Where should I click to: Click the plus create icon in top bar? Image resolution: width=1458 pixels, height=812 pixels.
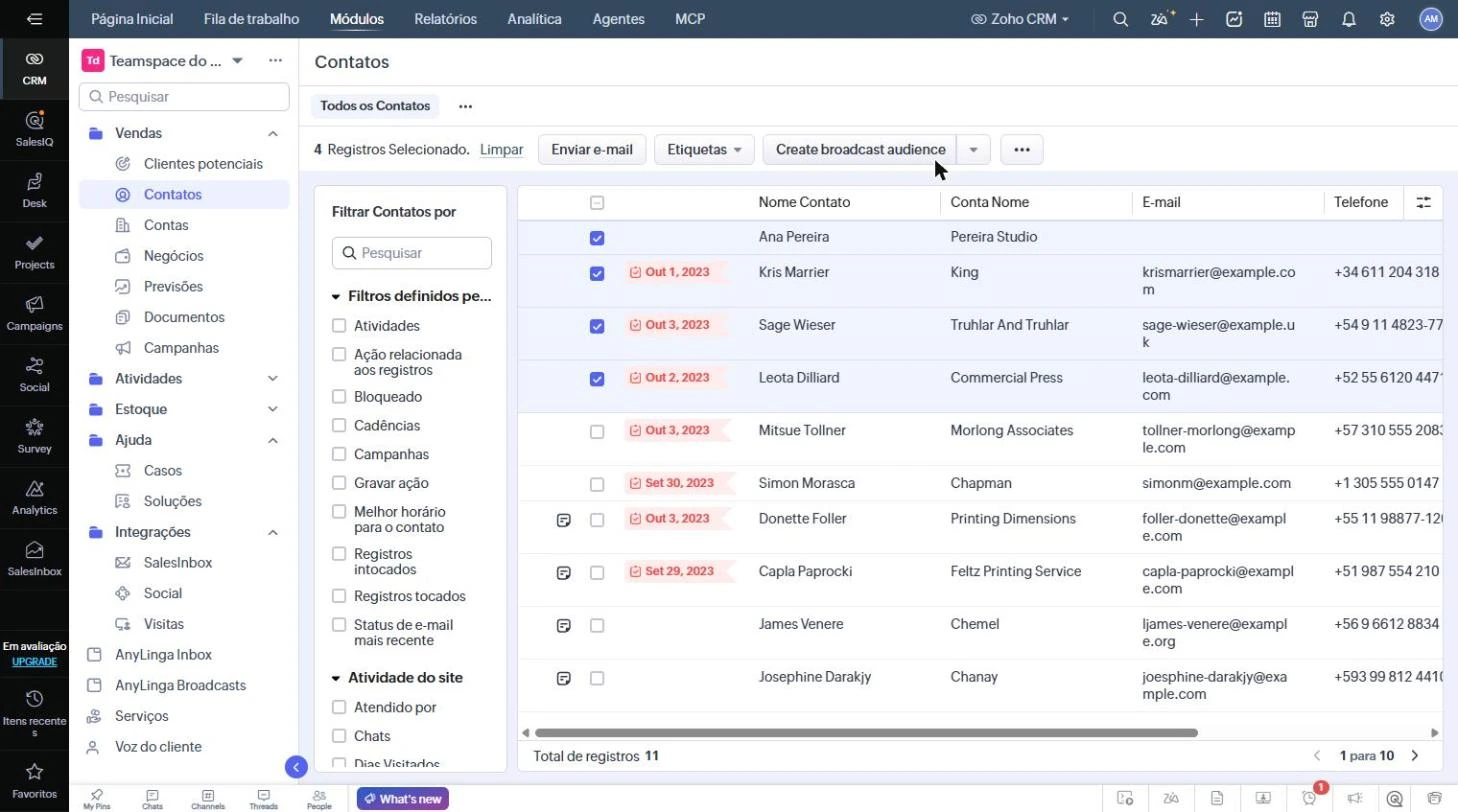click(1196, 19)
